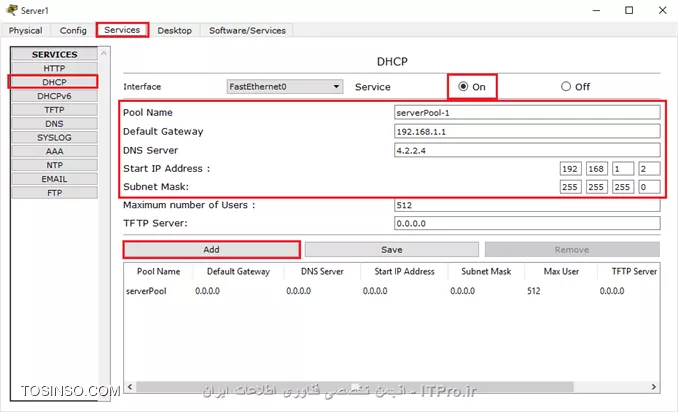
Task: Switch to the Config tab
Action: coord(73,31)
